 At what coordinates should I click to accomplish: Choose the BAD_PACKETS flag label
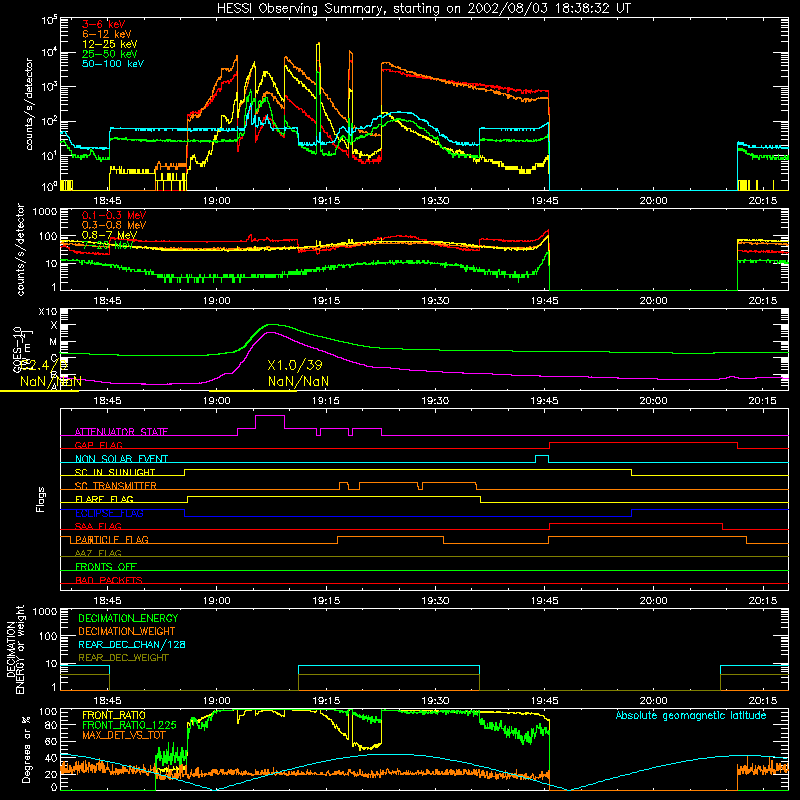pyautogui.click(x=109, y=581)
